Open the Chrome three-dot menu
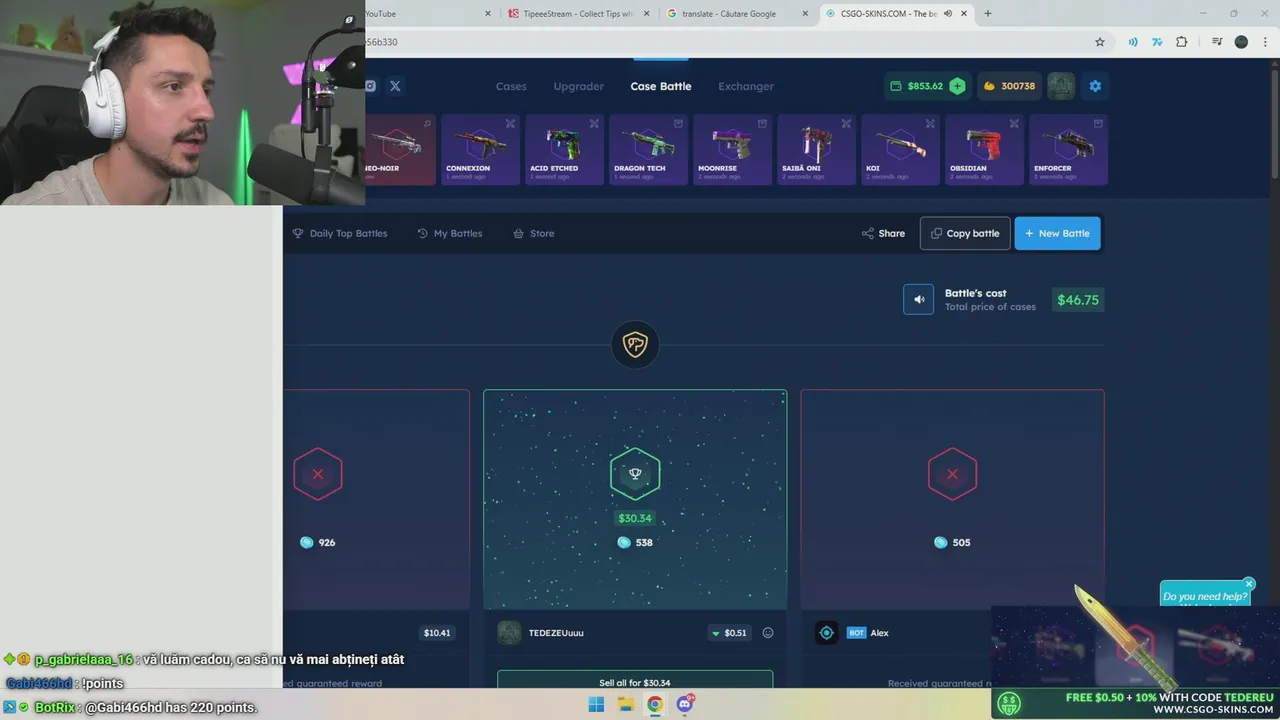The image size is (1280, 720). [x=1264, y=42]
